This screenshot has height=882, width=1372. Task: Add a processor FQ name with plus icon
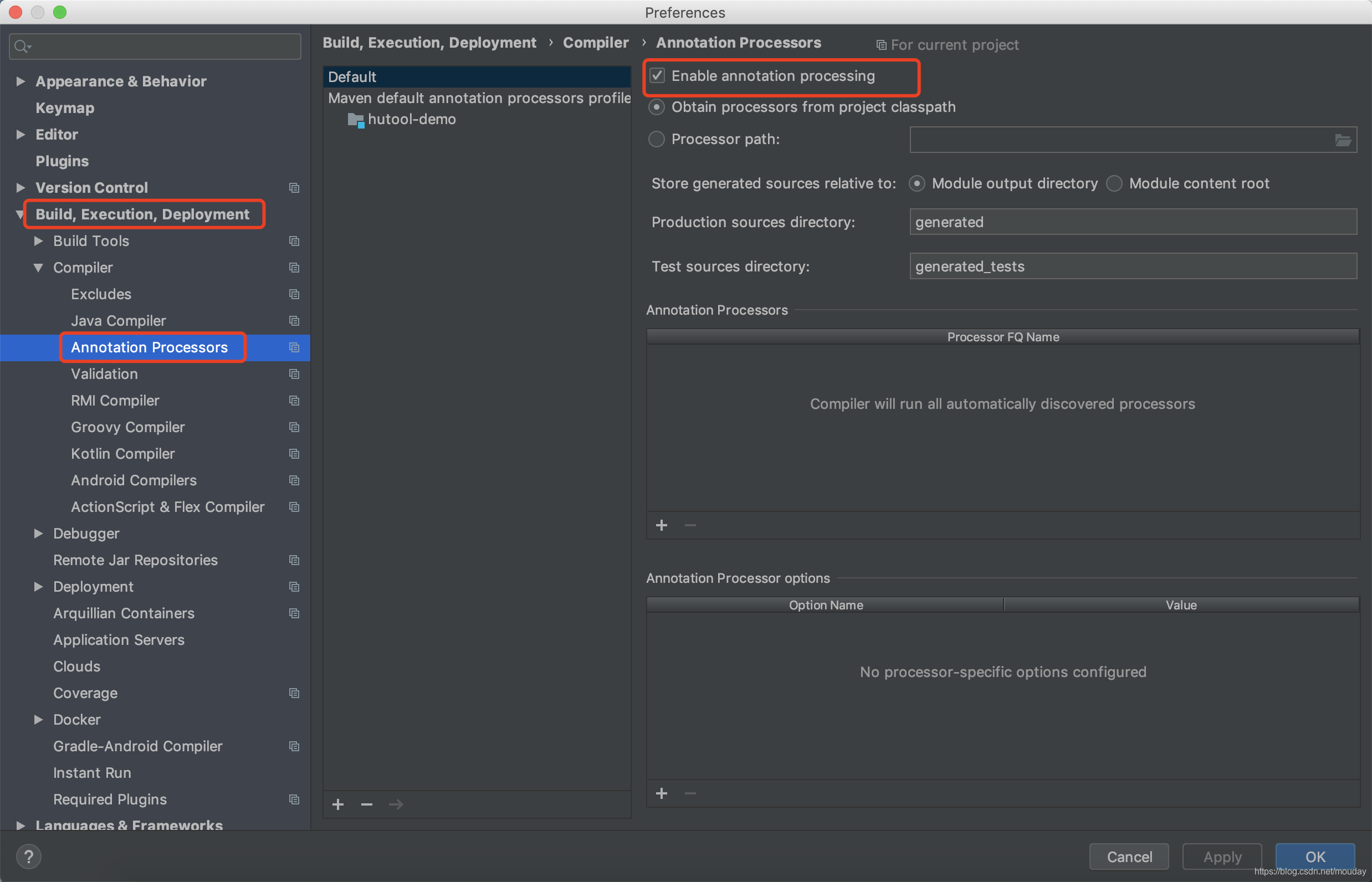[661, 525]
